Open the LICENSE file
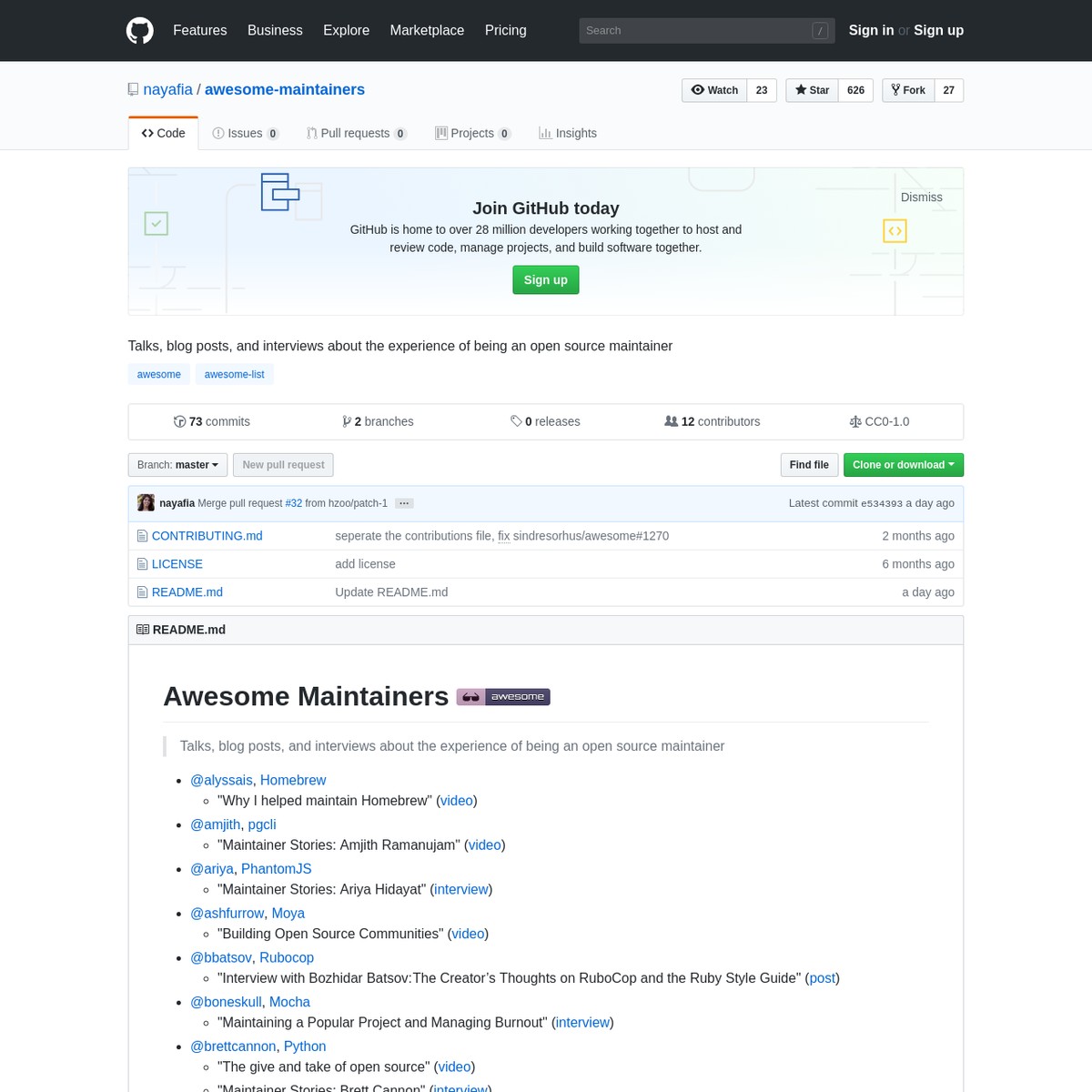 tap(177, 564)
